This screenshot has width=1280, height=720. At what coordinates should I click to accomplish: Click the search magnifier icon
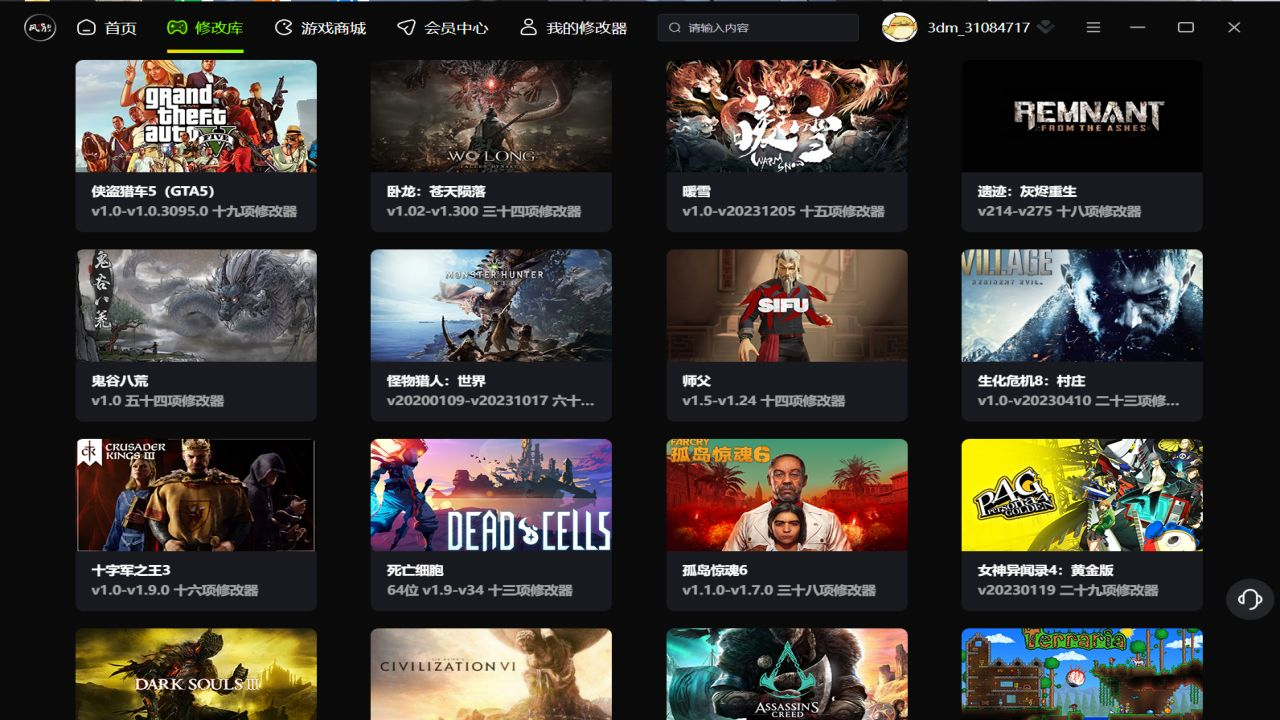point(675,28)
